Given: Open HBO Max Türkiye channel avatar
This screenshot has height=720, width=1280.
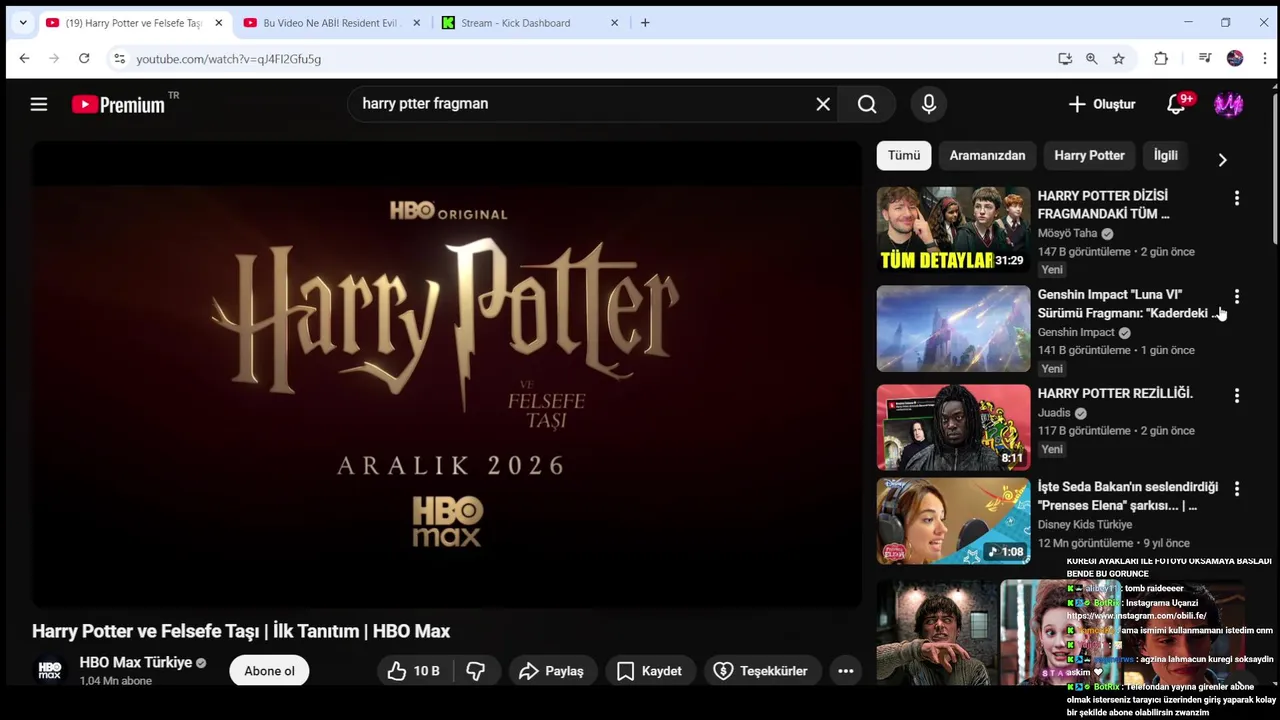Looking at the screenshot, I should coord(50,671).
